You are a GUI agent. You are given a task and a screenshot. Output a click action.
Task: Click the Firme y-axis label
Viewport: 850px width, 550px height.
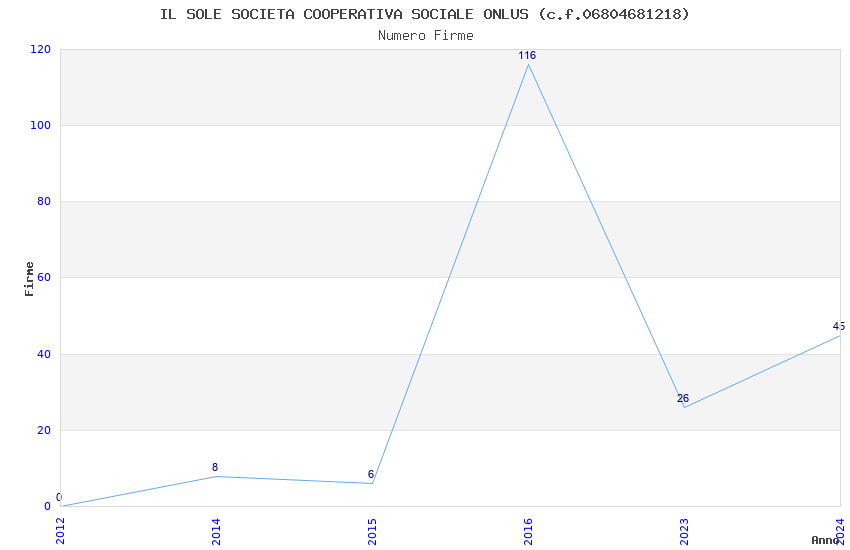(29, 279)
